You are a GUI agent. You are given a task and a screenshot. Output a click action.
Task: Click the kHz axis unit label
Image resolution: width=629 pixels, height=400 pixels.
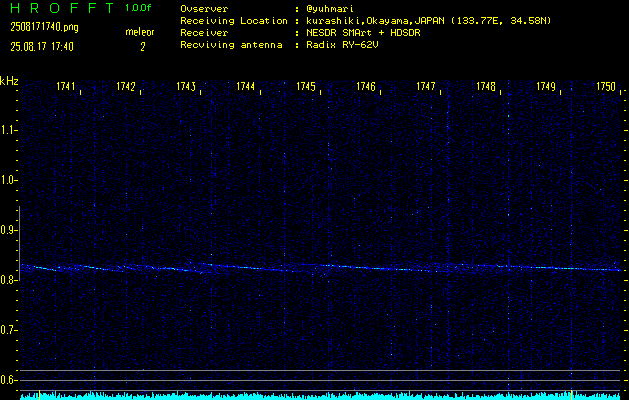click(x=9, y=81)
